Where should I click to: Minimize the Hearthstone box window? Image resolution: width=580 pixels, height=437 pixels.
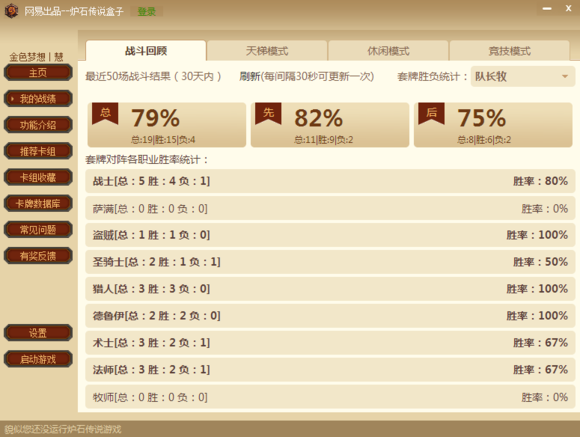click(x=547, y=9)
